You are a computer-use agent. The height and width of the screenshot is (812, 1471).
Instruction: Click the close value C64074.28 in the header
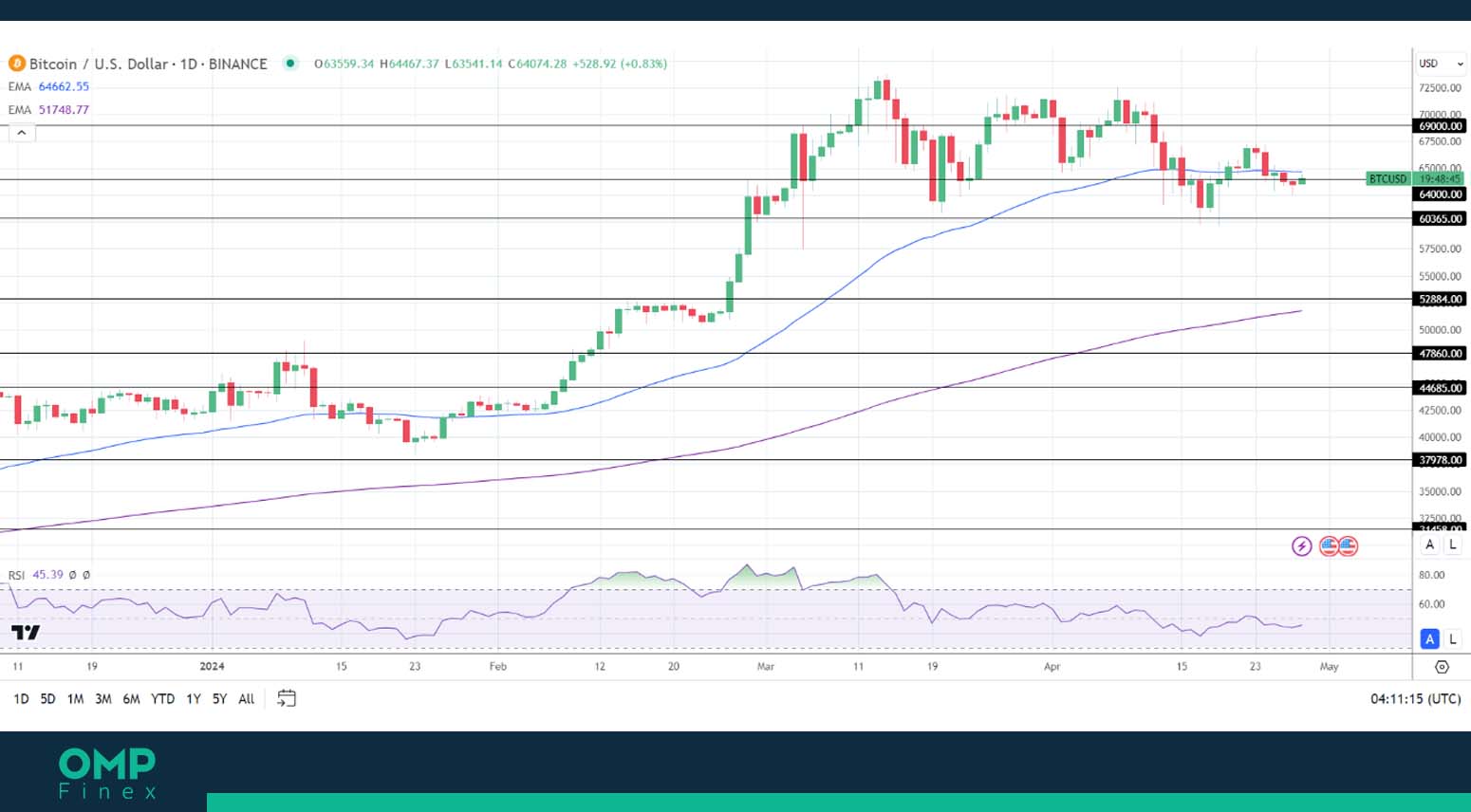click(537, 64)
